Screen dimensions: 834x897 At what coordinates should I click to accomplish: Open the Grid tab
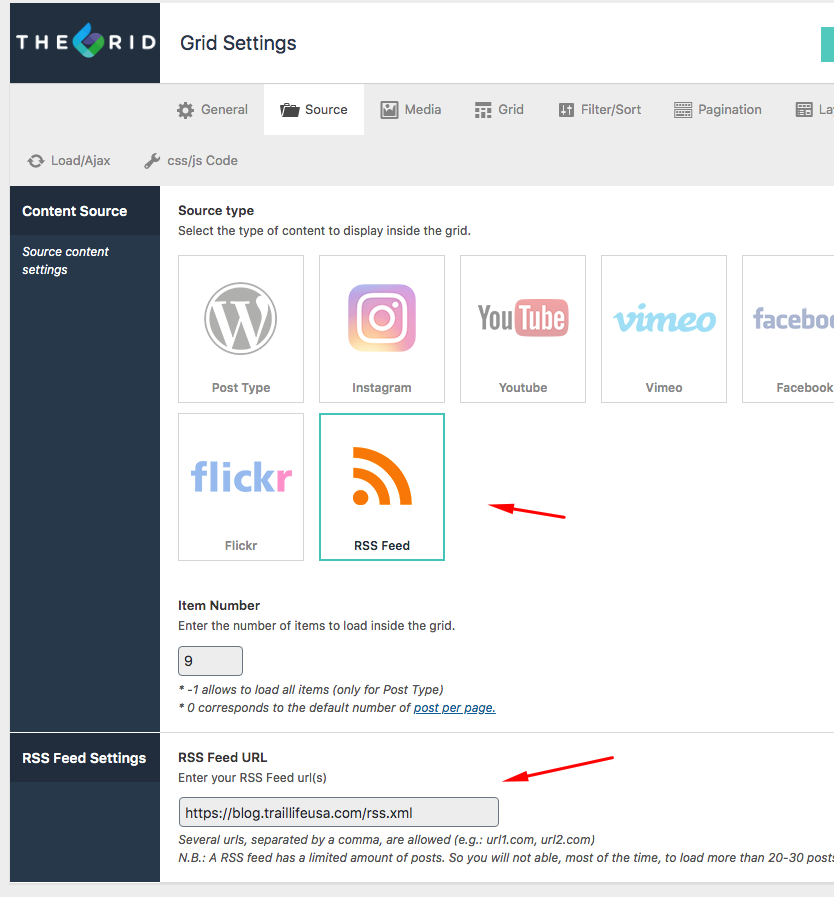[x=499, y=109]
